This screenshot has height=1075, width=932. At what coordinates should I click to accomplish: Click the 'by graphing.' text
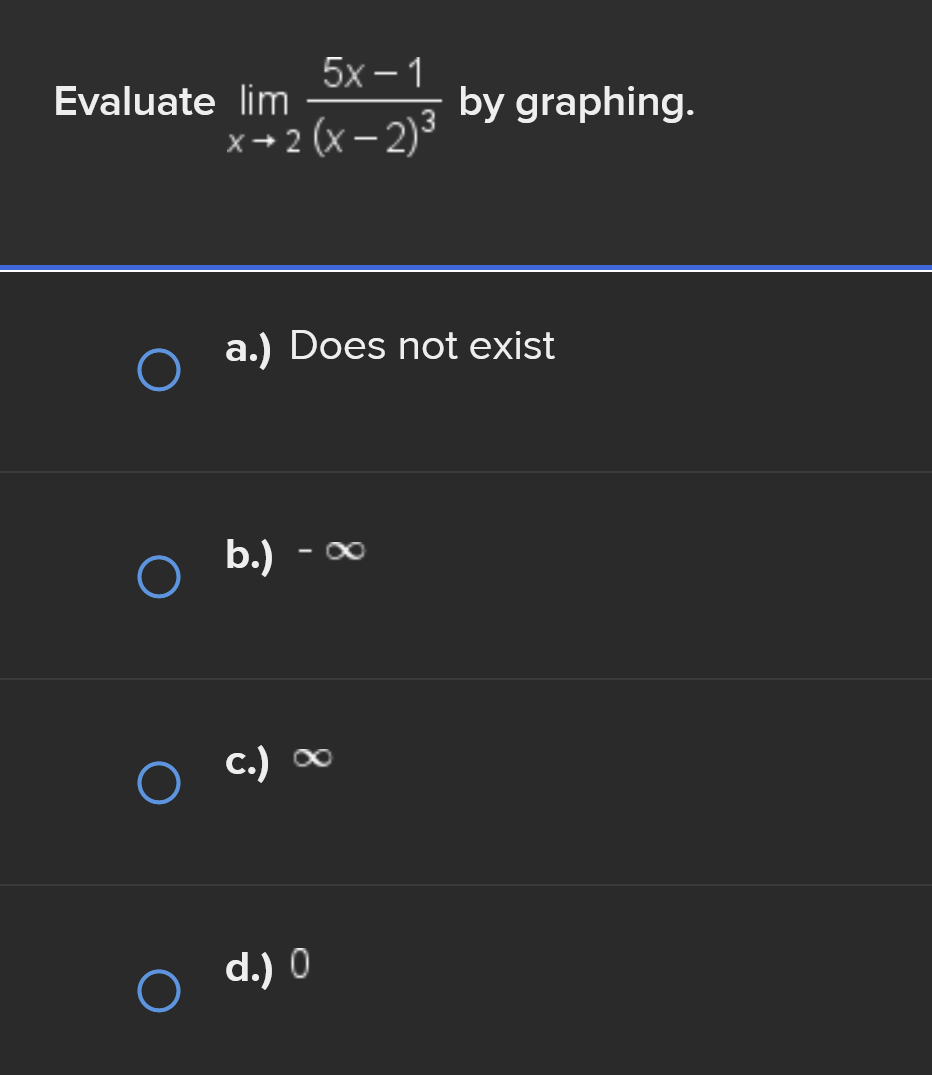[x=576, y=102]
